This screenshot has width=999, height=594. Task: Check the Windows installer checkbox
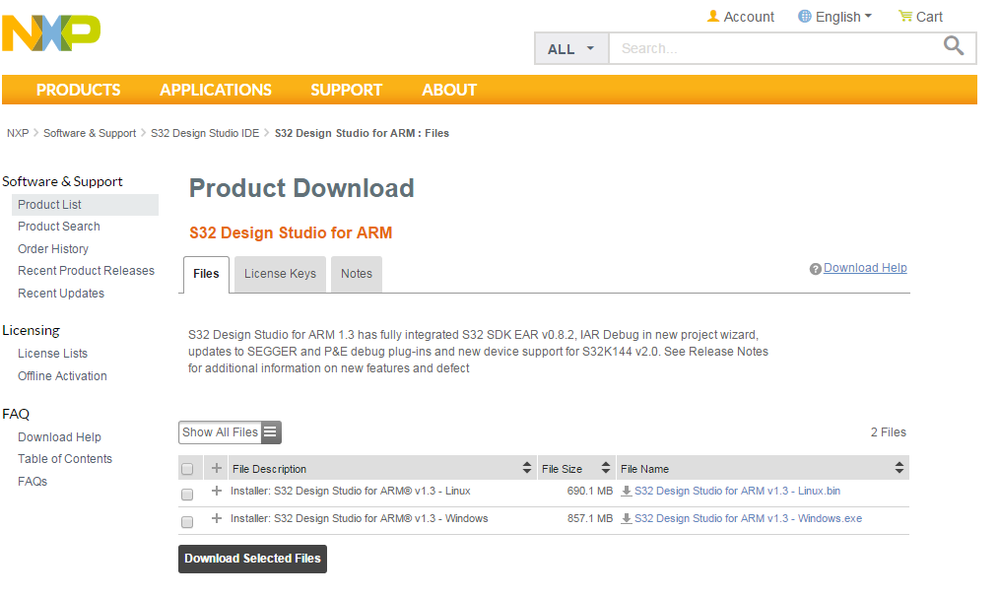tap(187, 522)
